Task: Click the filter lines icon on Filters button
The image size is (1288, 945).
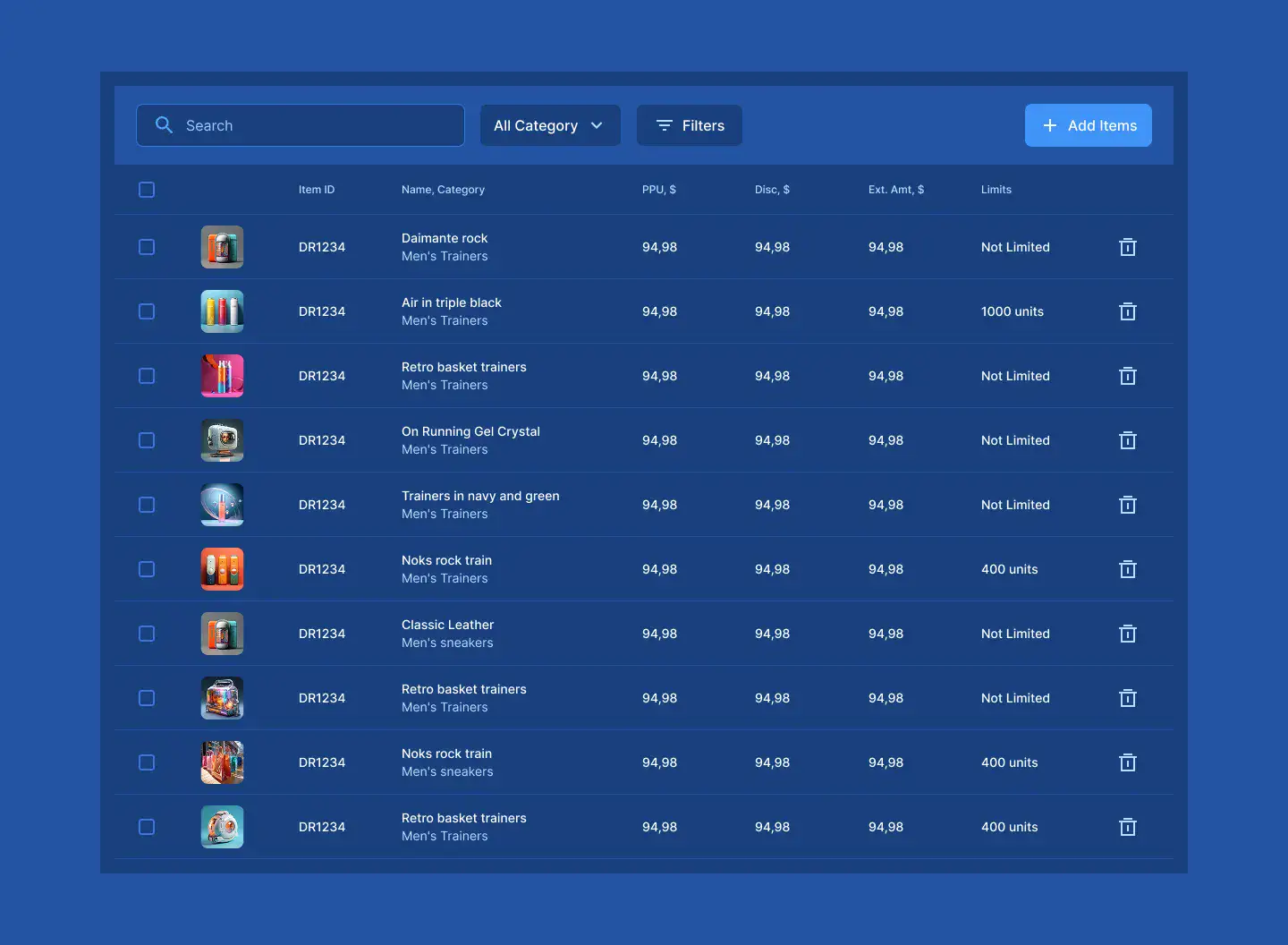Action: [x=664, y=125]
